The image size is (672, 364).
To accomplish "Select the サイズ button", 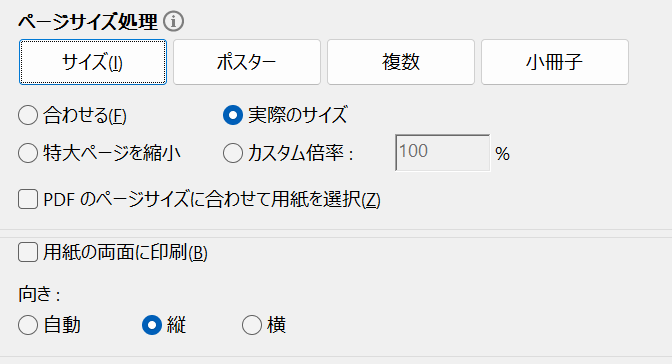I will (x=93, y=62).
